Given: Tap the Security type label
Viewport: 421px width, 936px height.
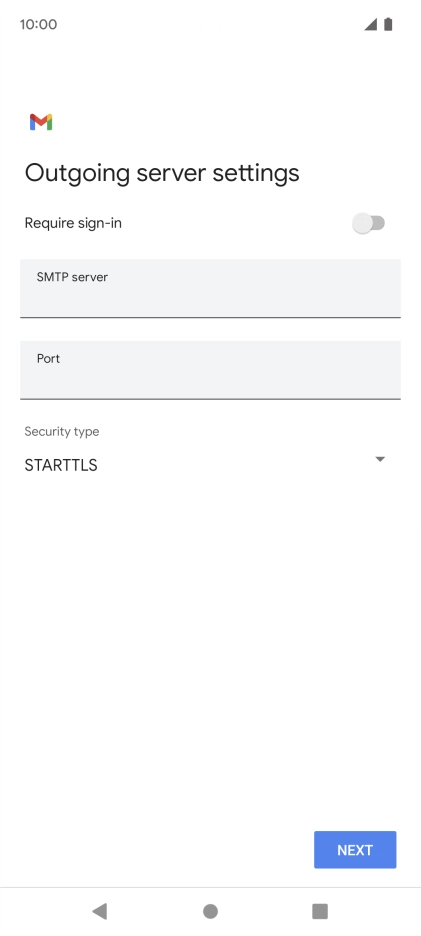Looking at the screenshot, I should (x=62, y=431).
